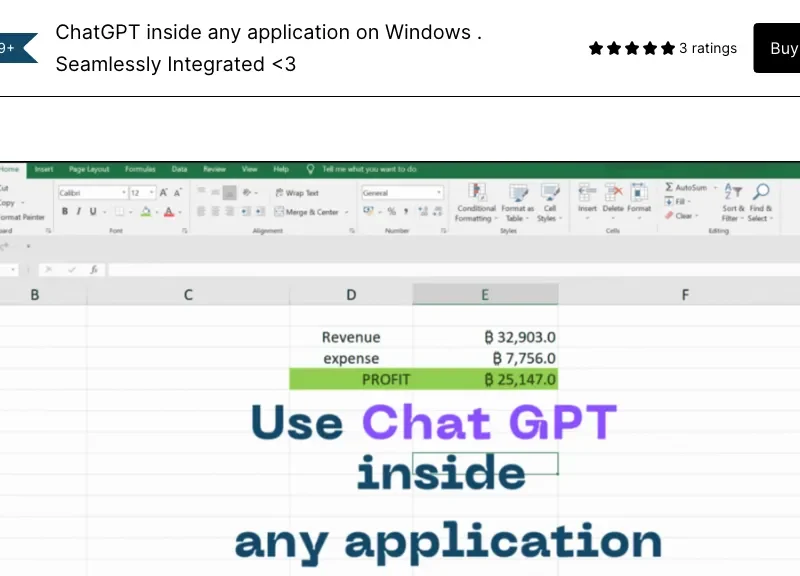The image size is (800, 576).
Task: Toggle Wrap Text for the cell
Action: (297, 193)
